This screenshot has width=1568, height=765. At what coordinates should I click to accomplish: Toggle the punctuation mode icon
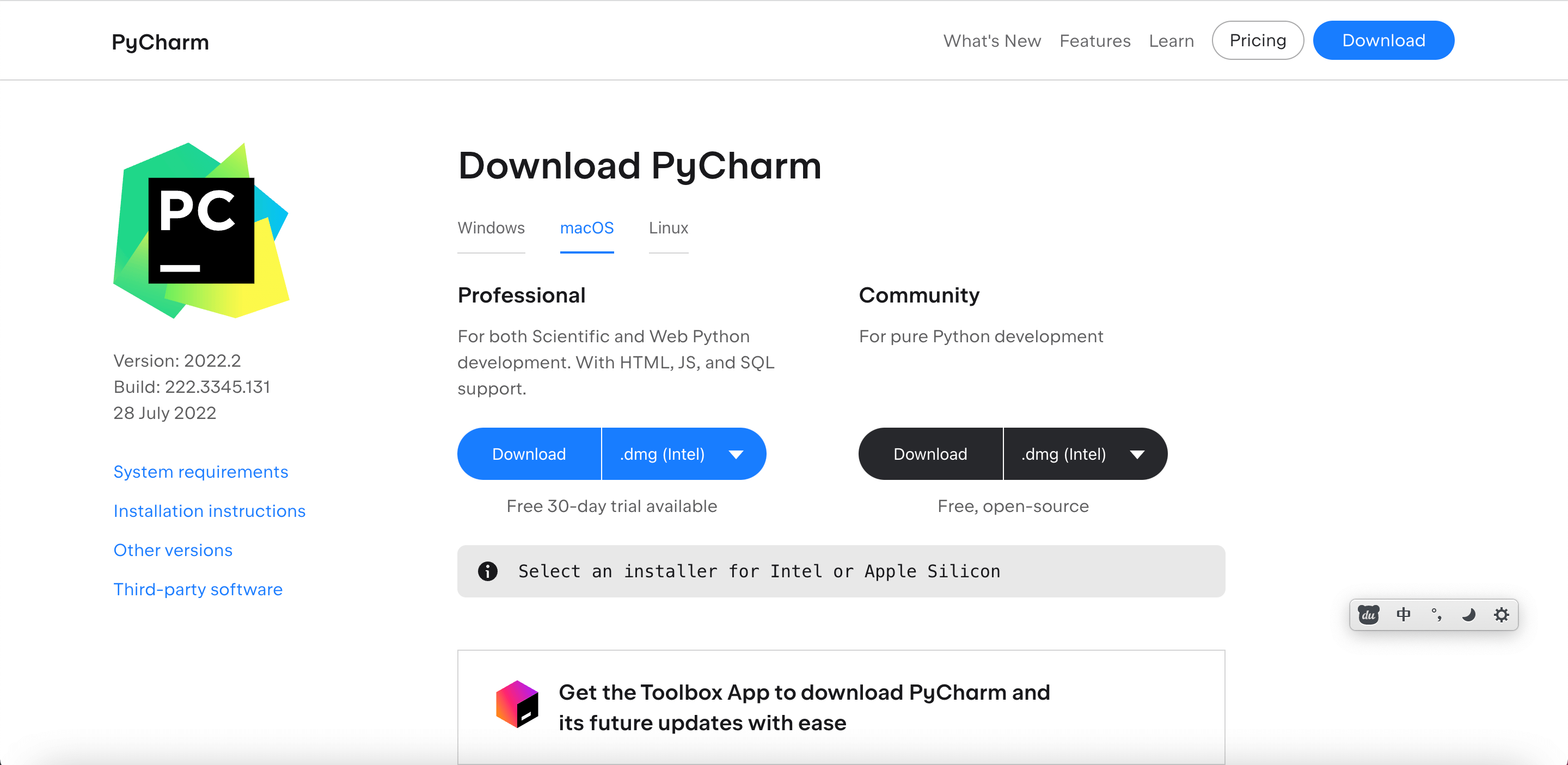1436,614
